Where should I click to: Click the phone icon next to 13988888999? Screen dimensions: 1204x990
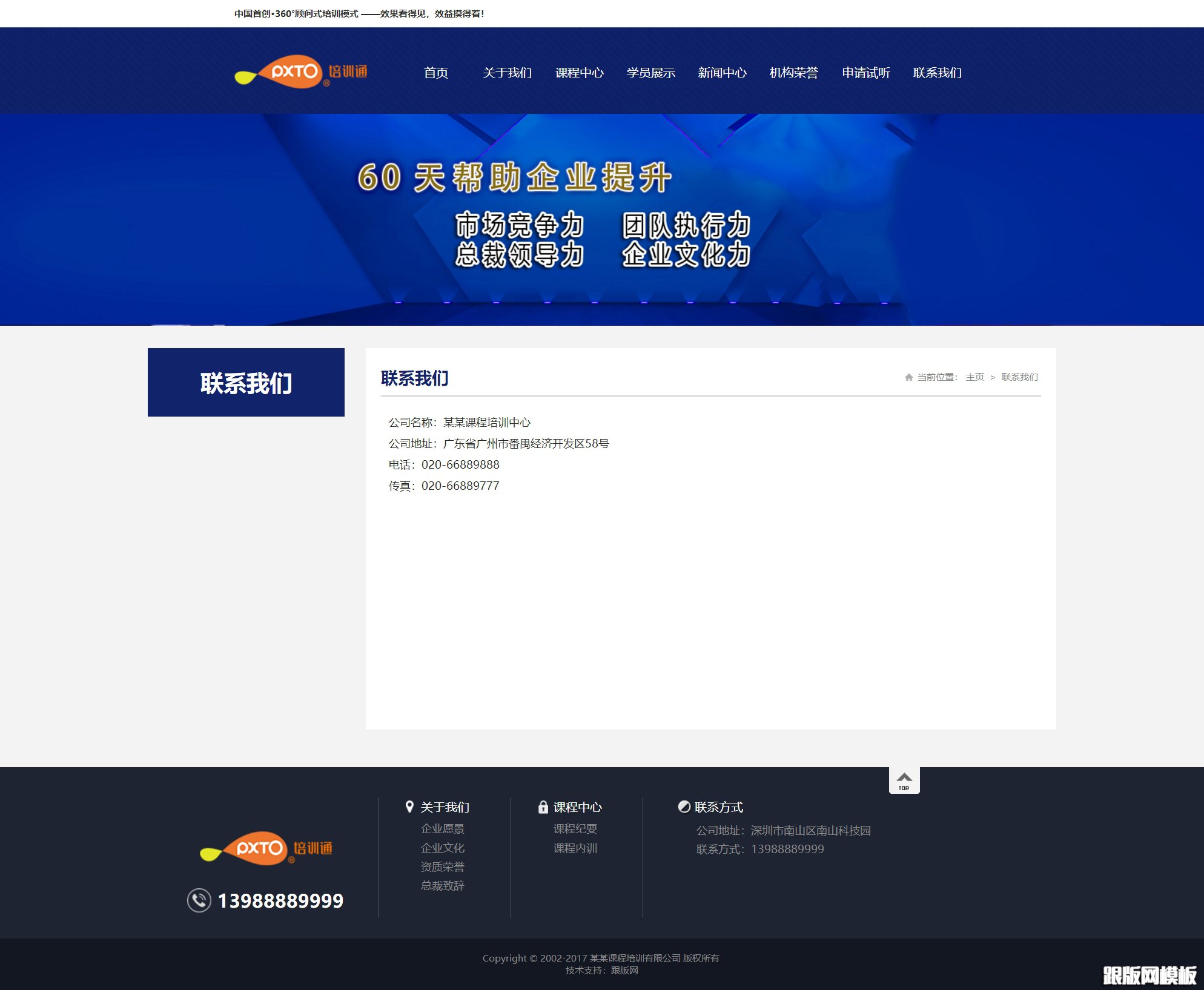pos(198,900)
